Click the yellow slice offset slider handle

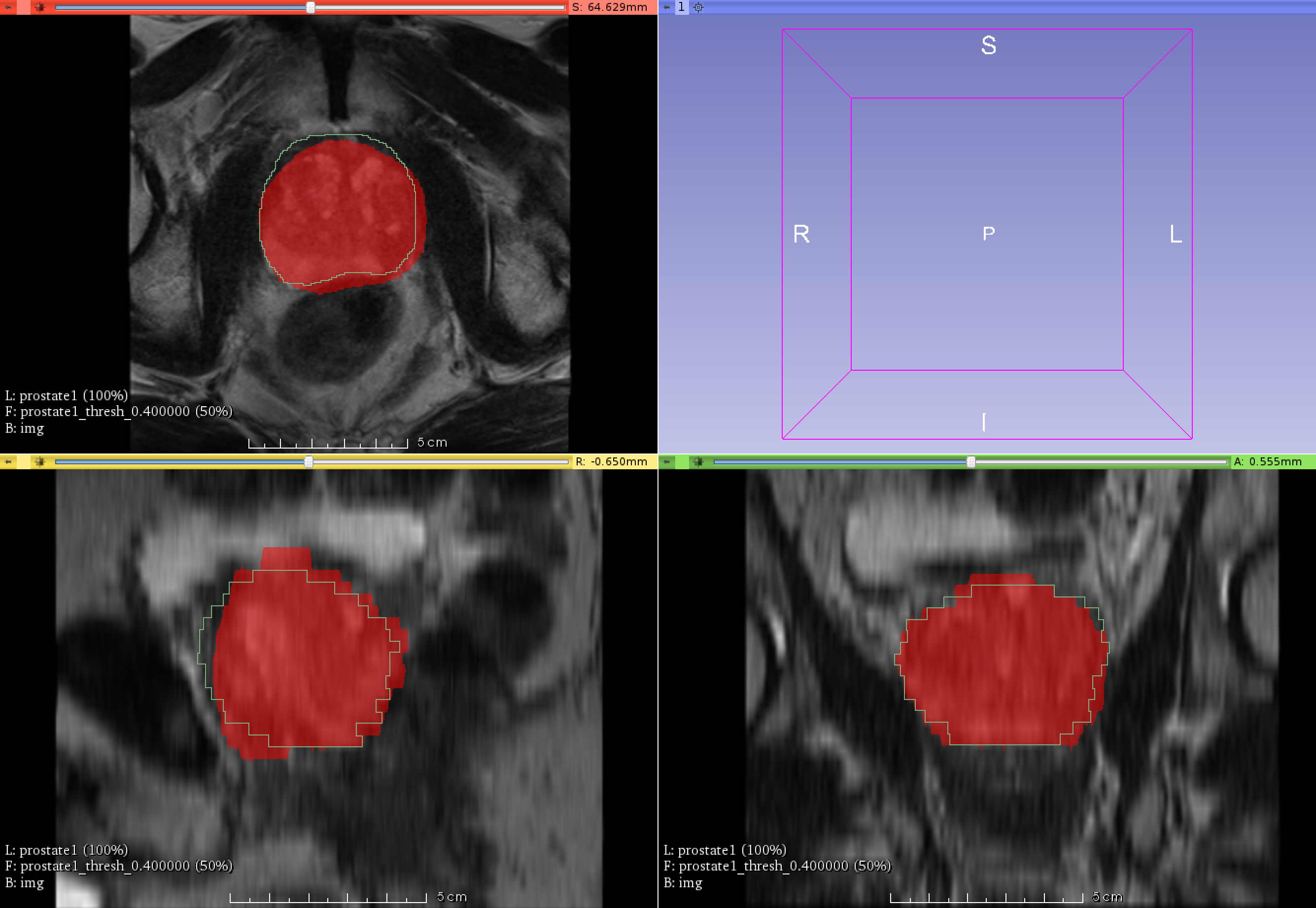(308, 461)
